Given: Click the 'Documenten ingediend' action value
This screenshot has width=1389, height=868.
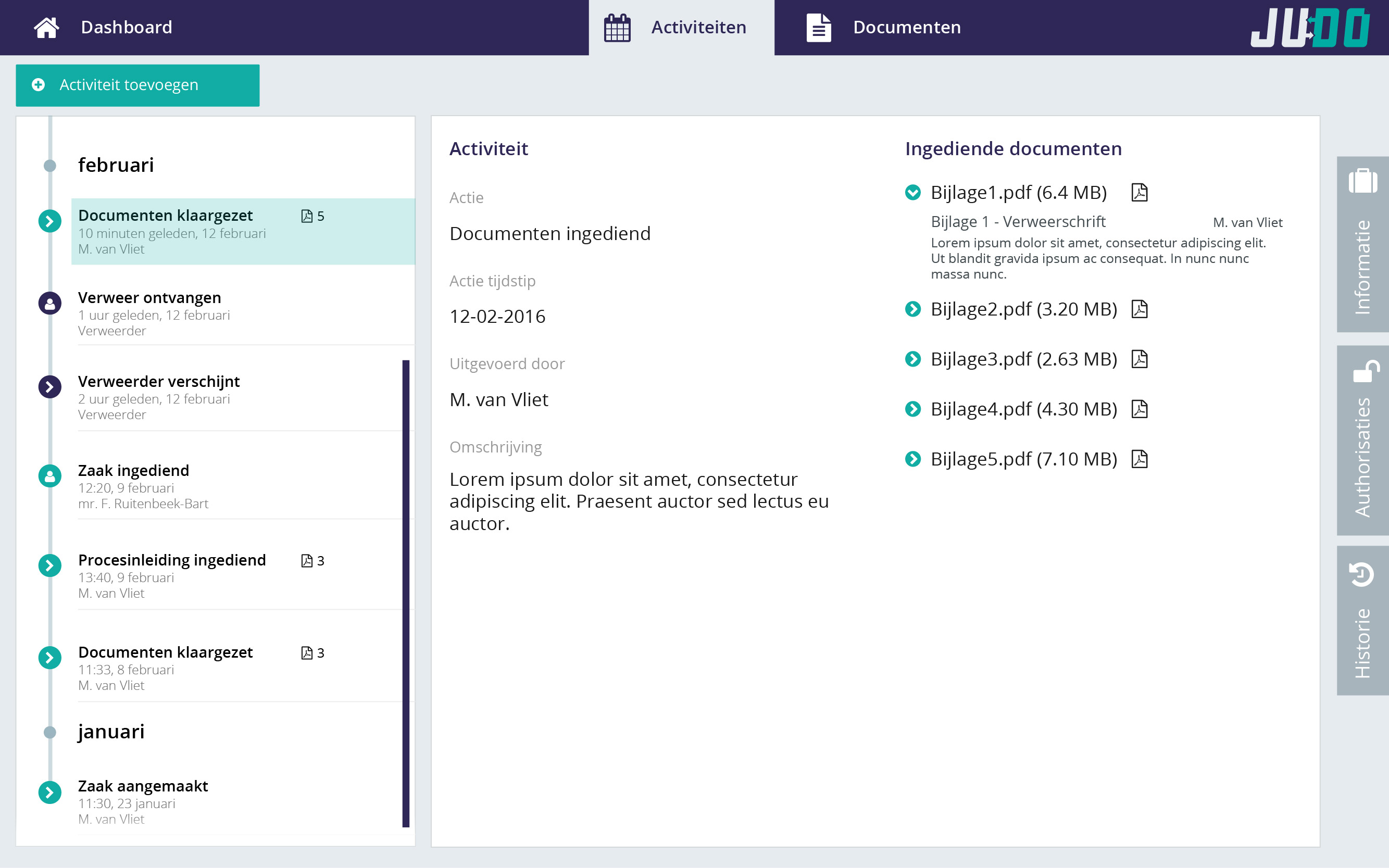Looking at the screenshot, I should [549, 234].
